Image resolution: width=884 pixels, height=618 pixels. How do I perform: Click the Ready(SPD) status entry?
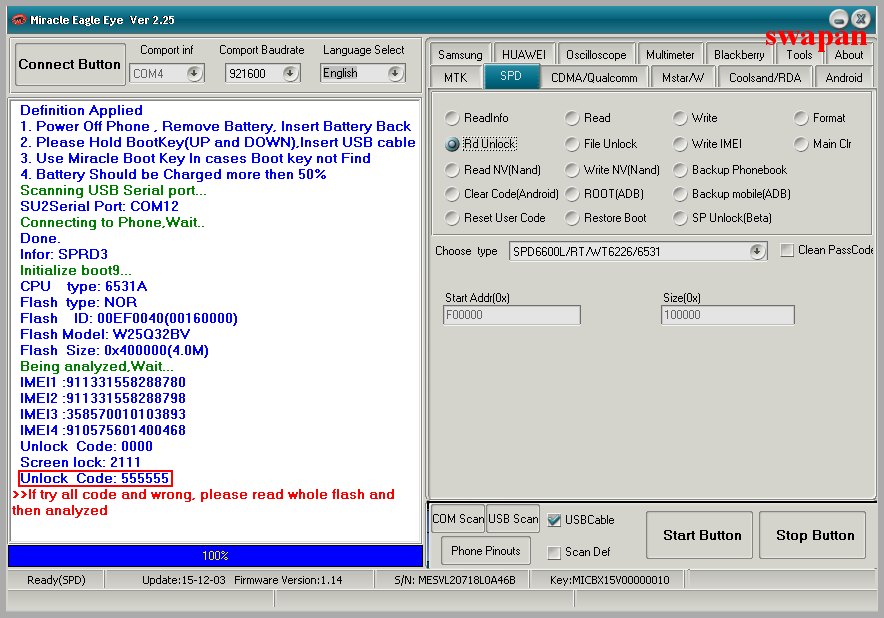click(56, 580)
